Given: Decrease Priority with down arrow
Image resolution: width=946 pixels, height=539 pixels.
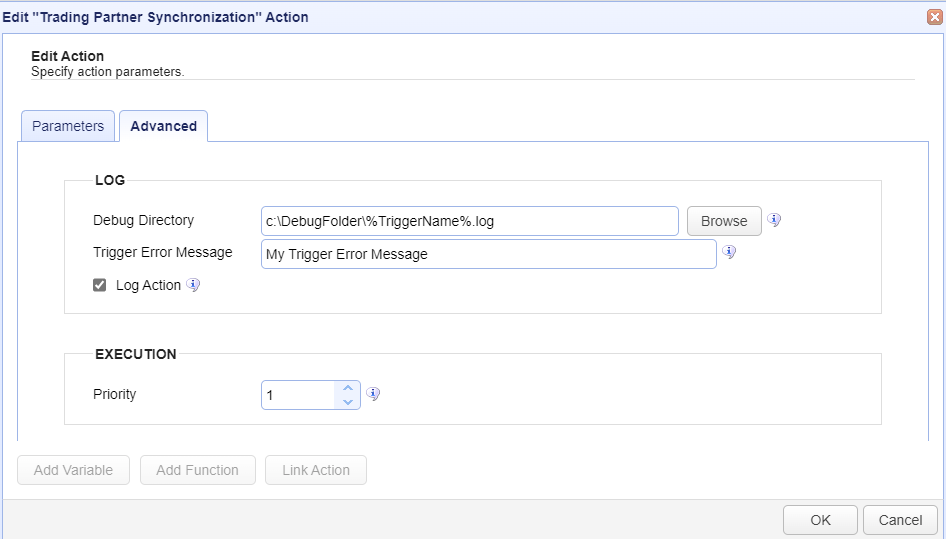Looking at the screenshot, I should 348,402.
